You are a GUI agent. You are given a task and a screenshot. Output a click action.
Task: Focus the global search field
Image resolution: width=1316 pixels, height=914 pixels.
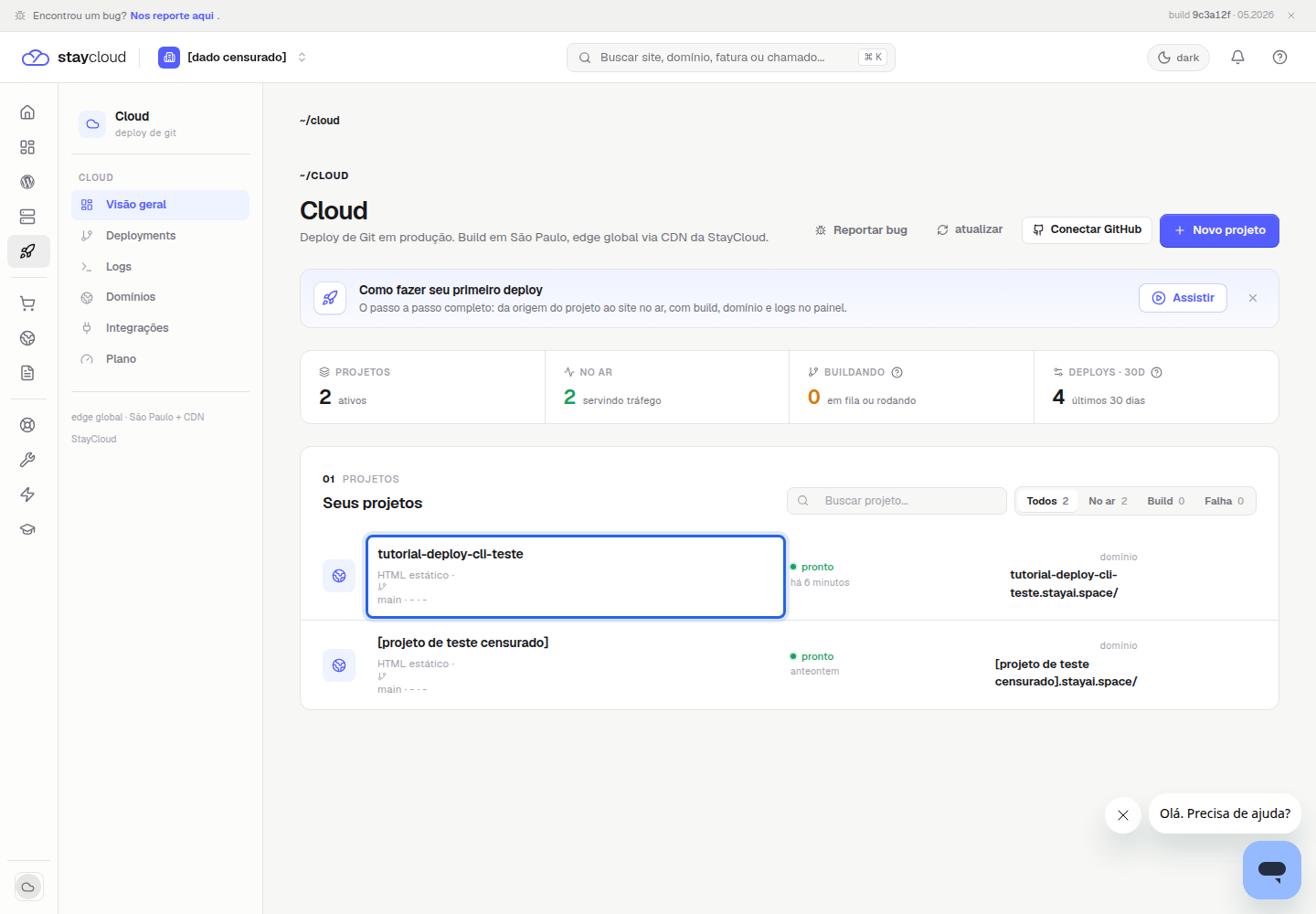pyautogui.click(x=730, y=58)
